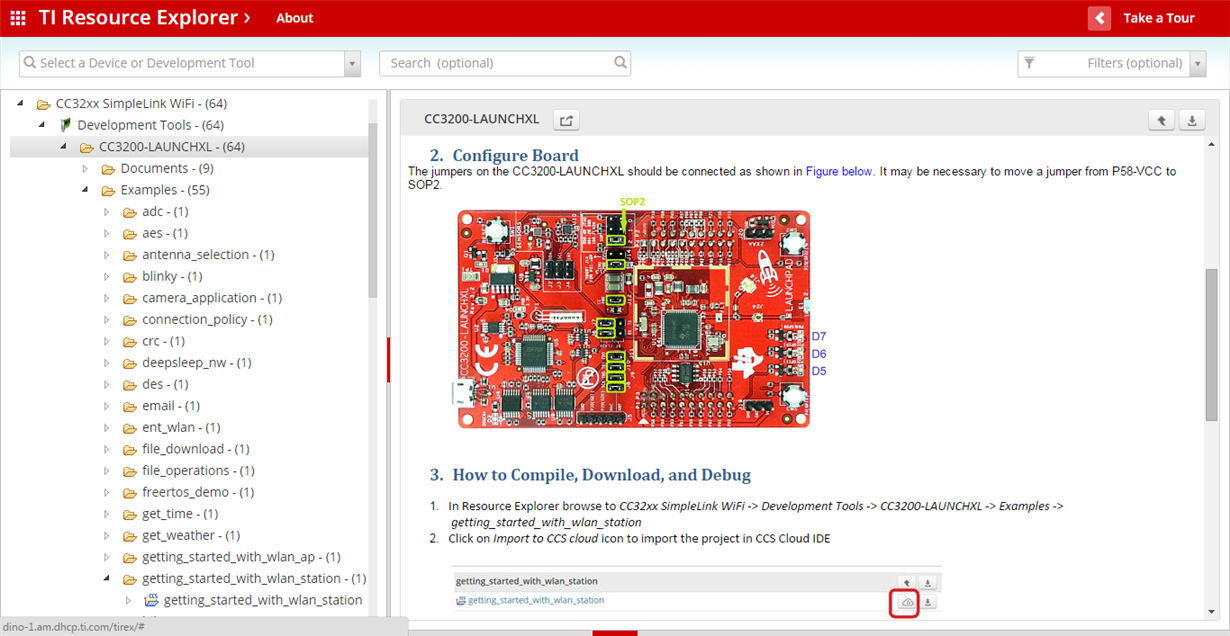Viewport: 1230px width, 636px height.
Task: Click folder icon of Documents node
Action: [x=108, y=169]
